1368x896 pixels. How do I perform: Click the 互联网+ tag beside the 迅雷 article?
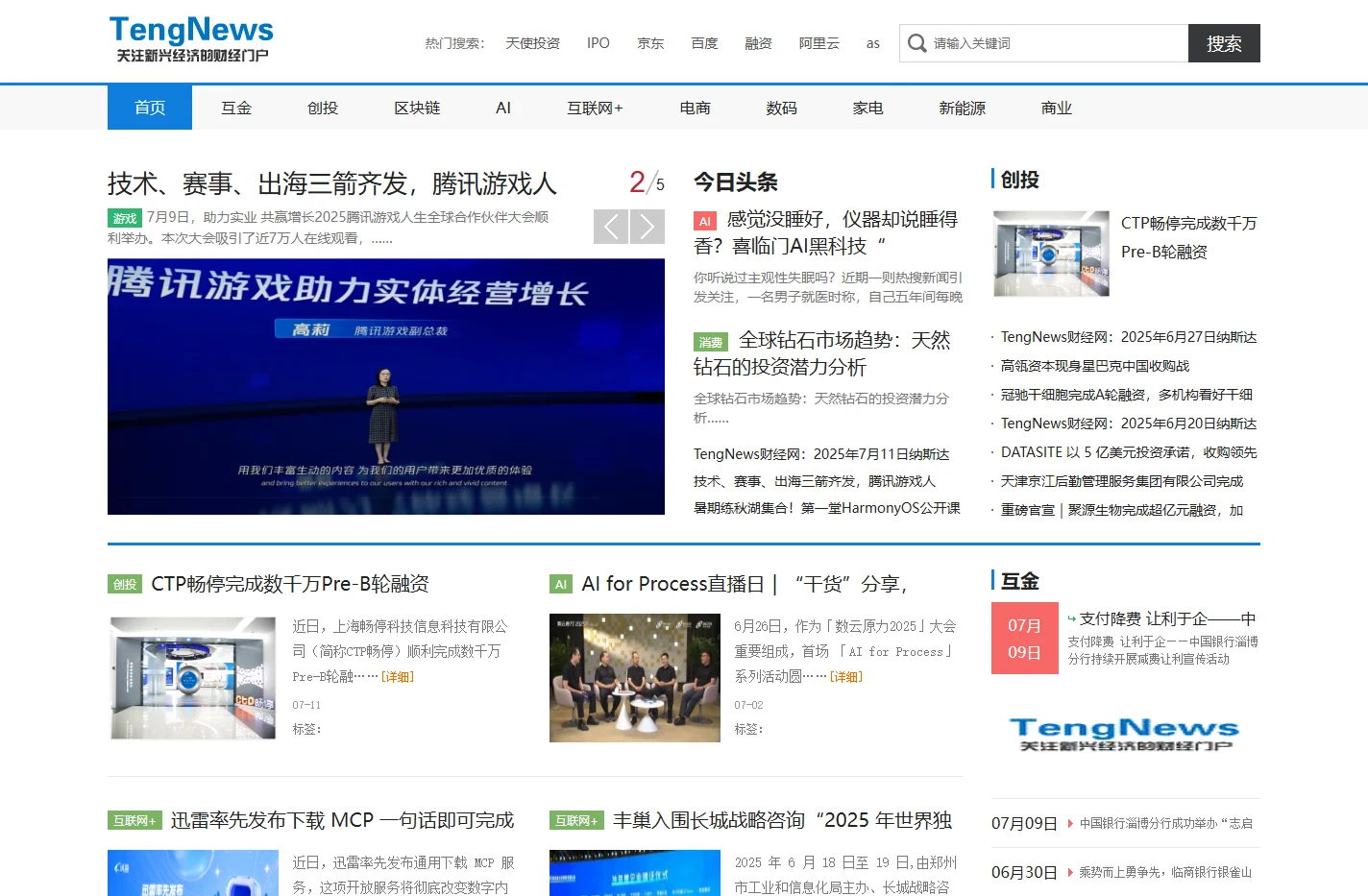click(134, 820)
